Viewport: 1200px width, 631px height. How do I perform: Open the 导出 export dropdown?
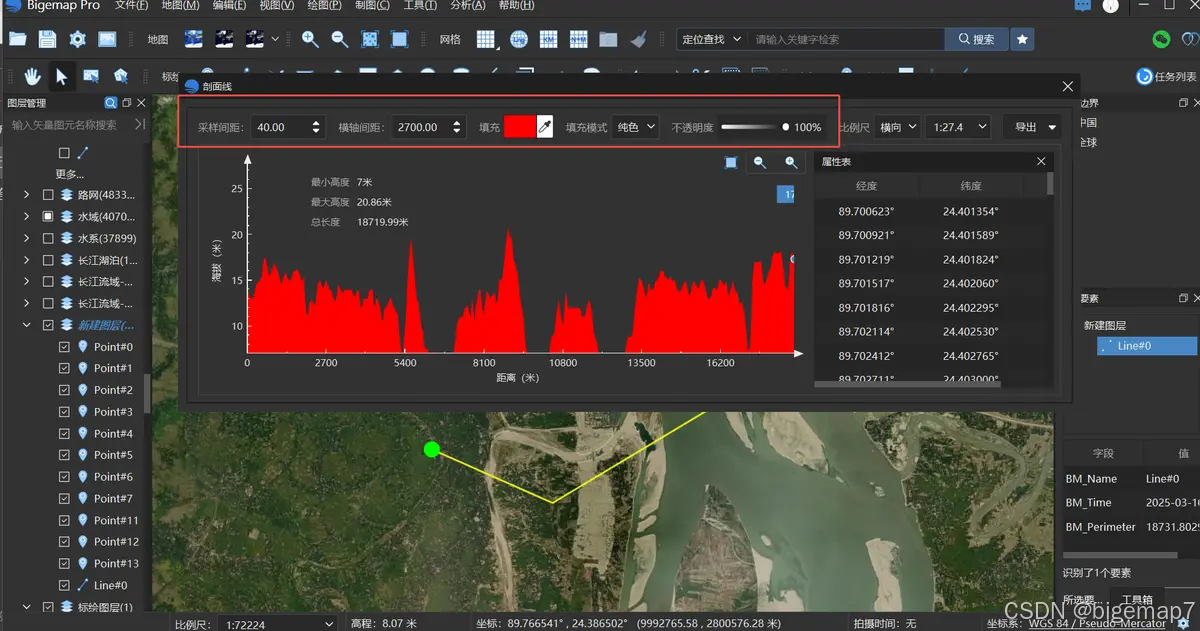pyautogui.click(x=1033, y=127)
